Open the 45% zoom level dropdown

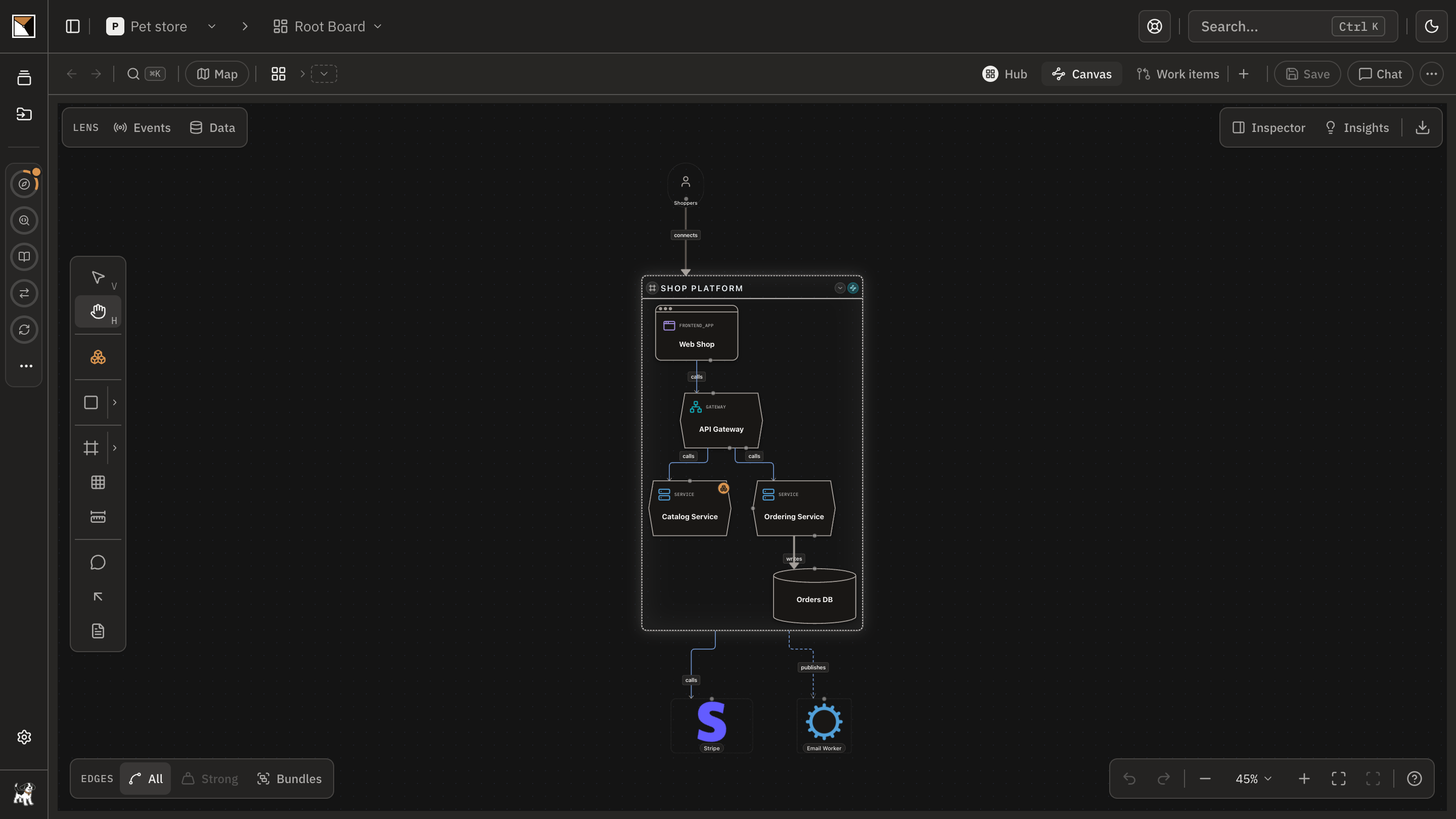click(x=1254, y=779)
